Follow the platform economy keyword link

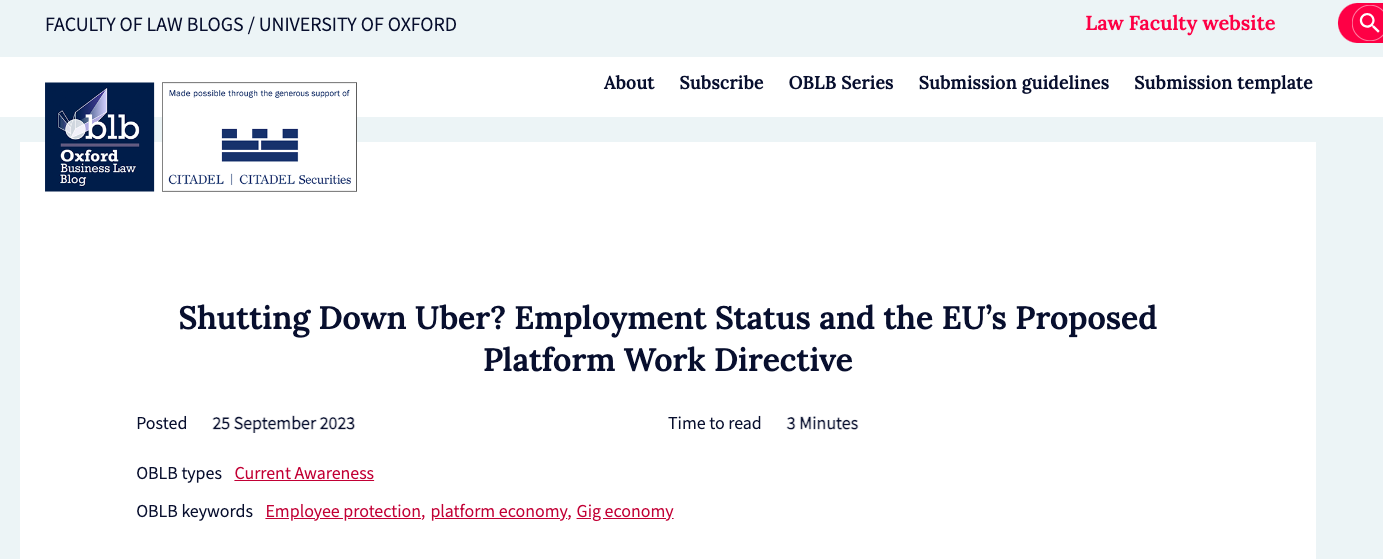[x=499, y=511]
